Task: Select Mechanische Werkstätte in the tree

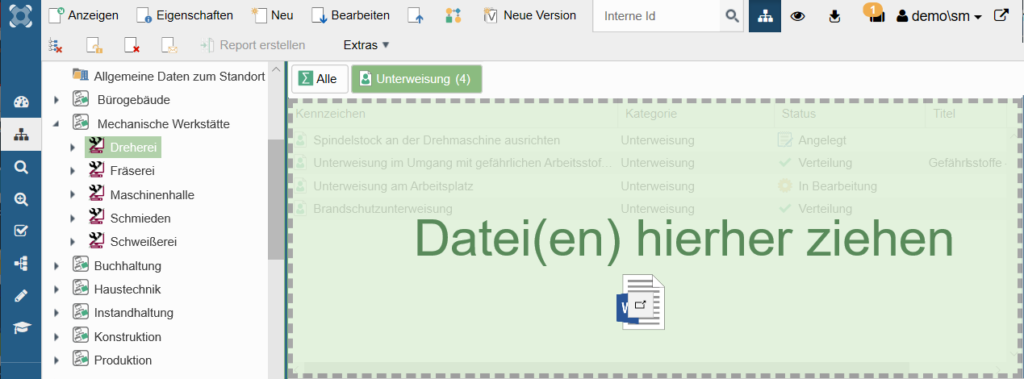Action: click(163, 124)
